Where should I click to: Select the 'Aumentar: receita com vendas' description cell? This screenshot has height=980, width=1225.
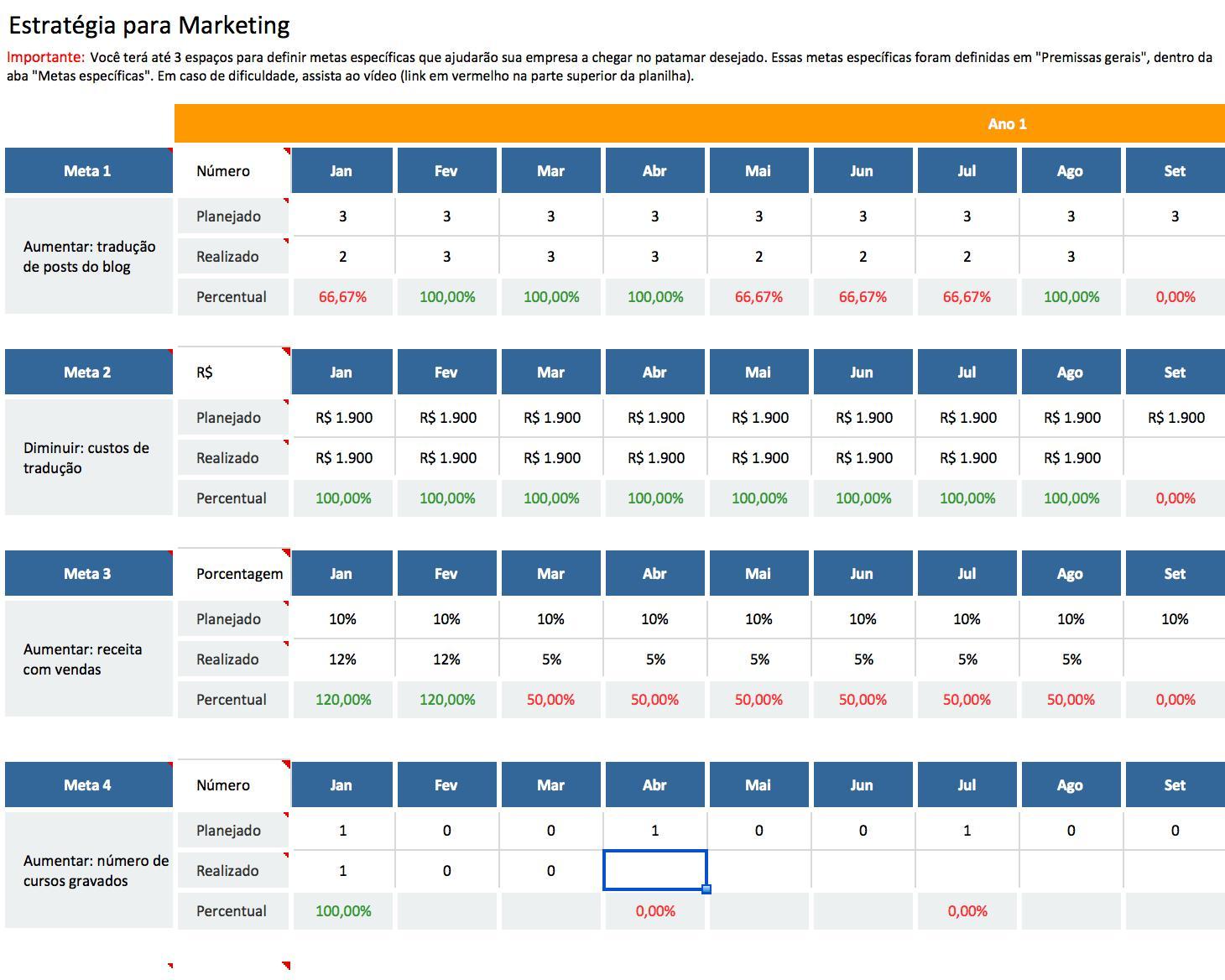89,659
